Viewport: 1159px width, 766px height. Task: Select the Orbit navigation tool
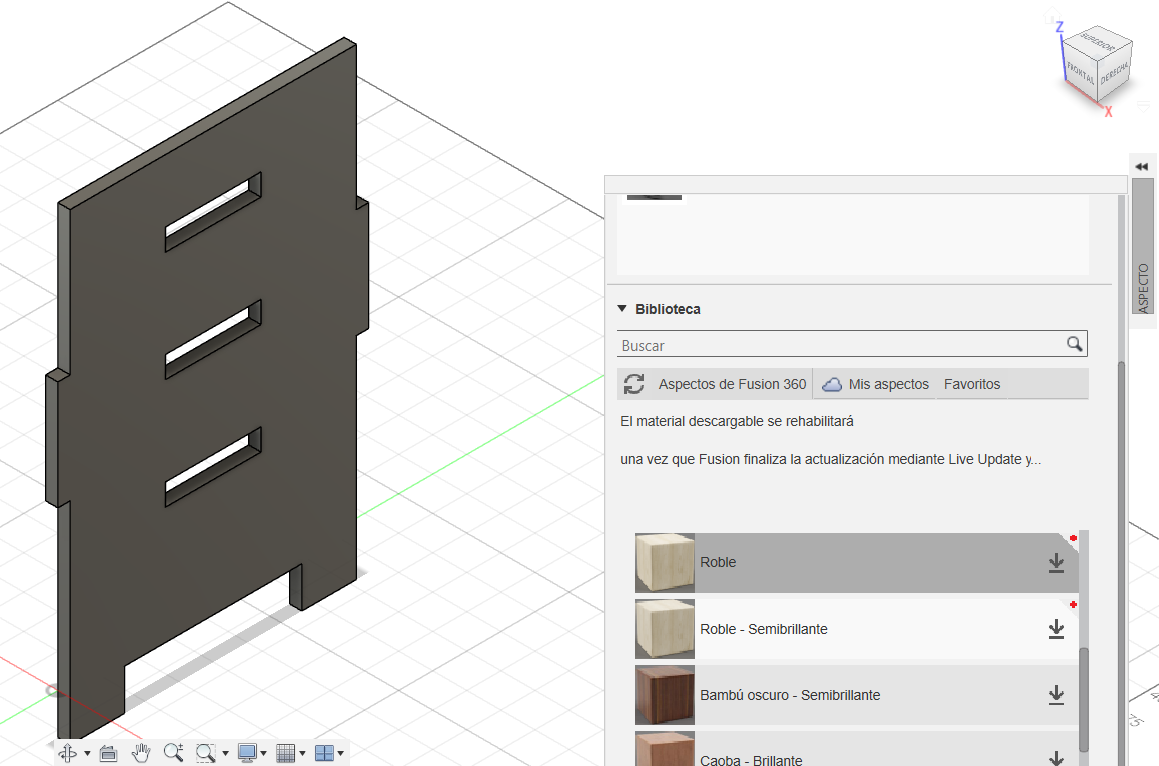tap(67, 753)
